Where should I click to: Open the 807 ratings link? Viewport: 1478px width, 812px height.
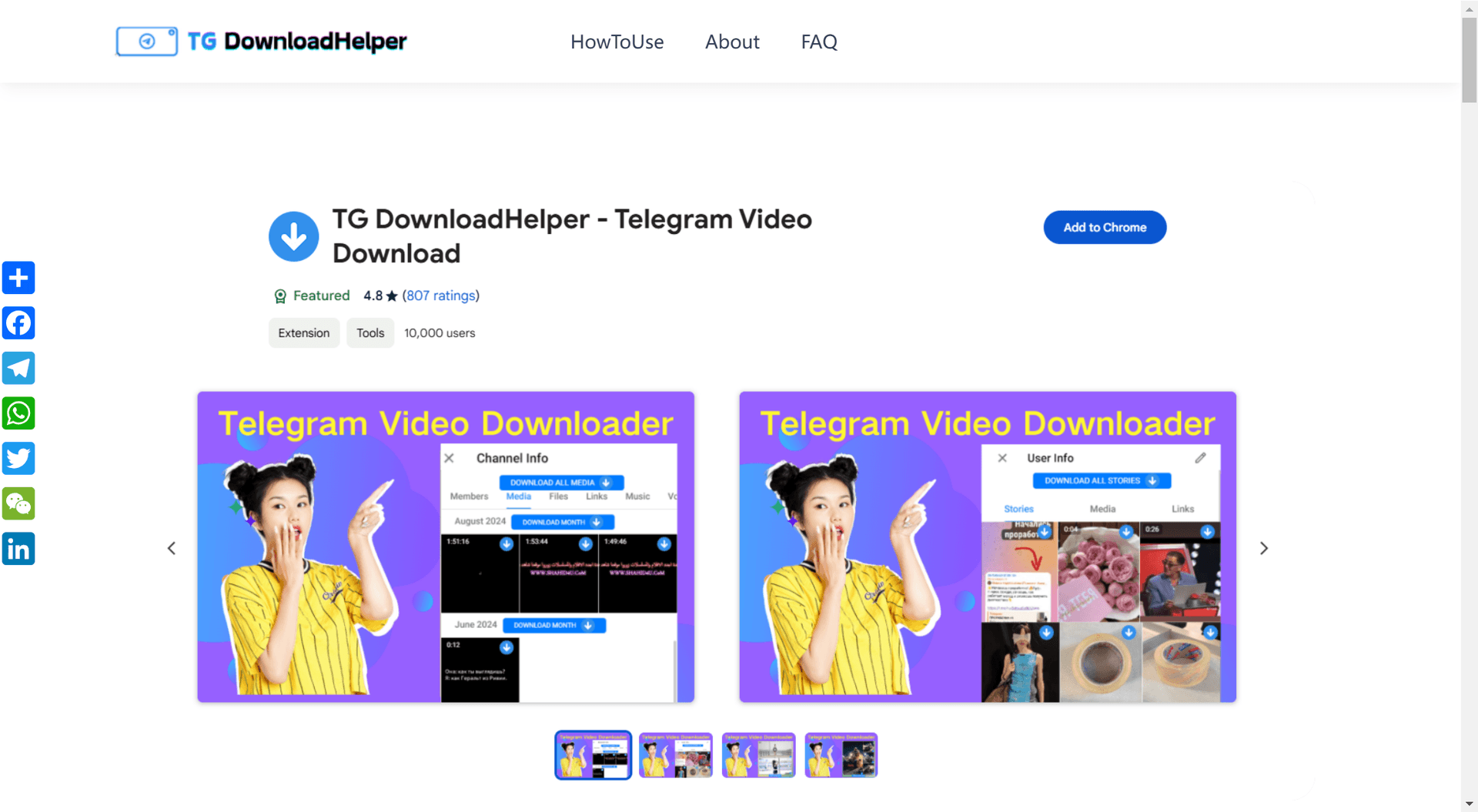[440, 296]
